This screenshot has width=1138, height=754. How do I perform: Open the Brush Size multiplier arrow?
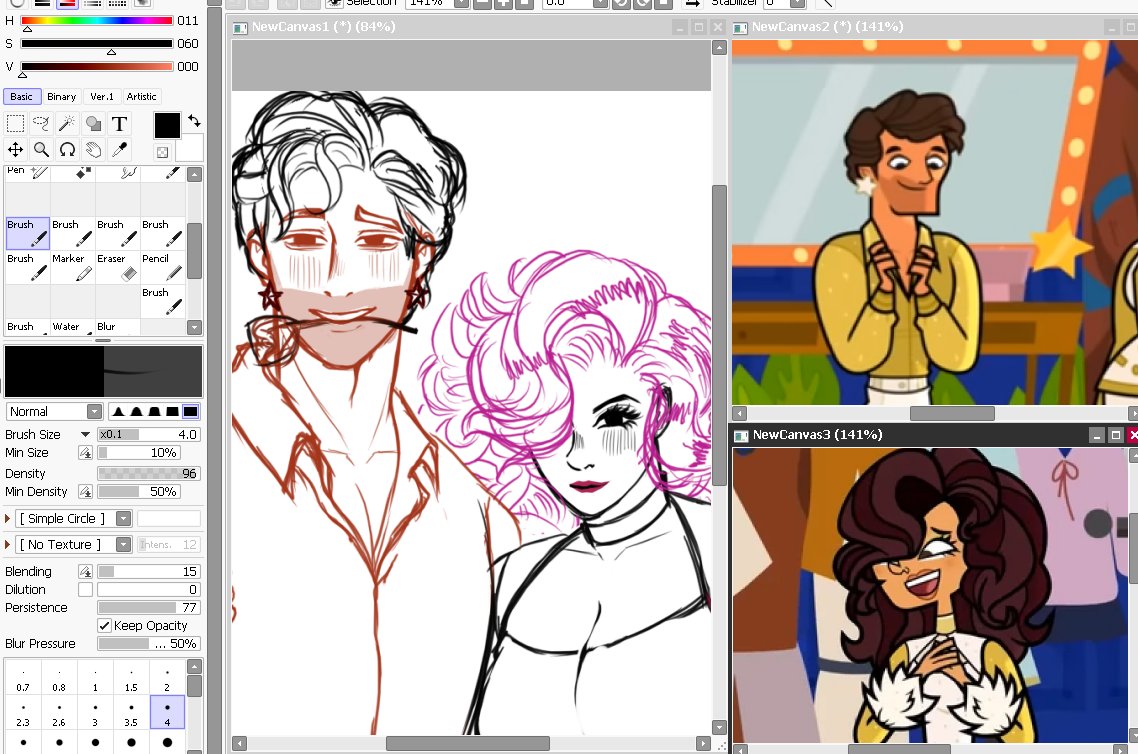pos(85,434)
